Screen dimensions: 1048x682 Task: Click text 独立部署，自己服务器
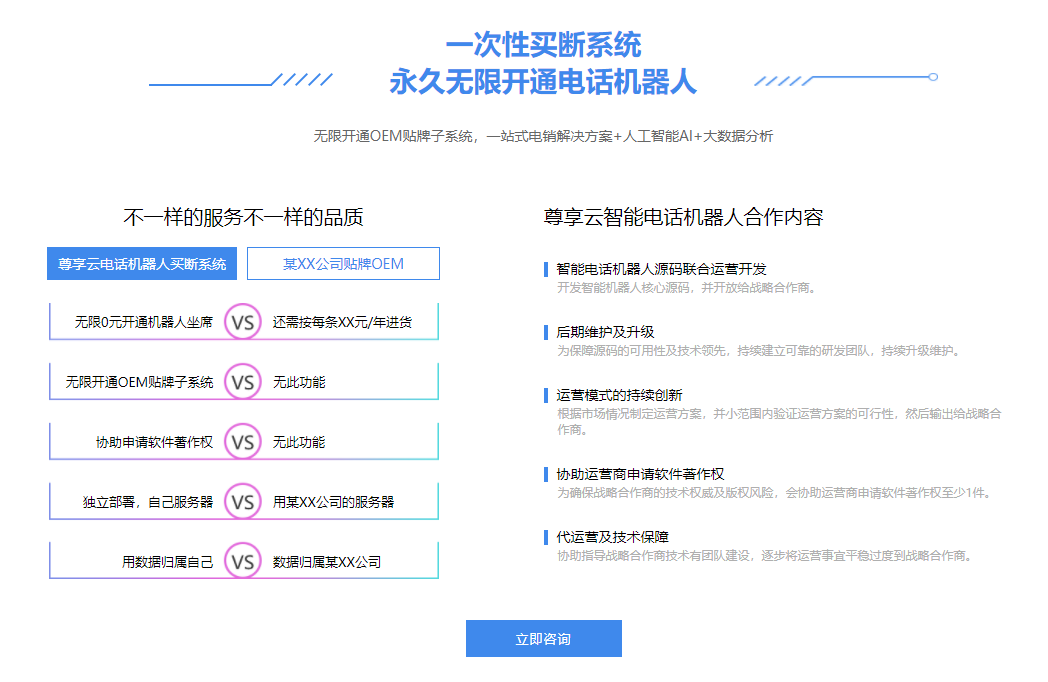click(148, 501)
